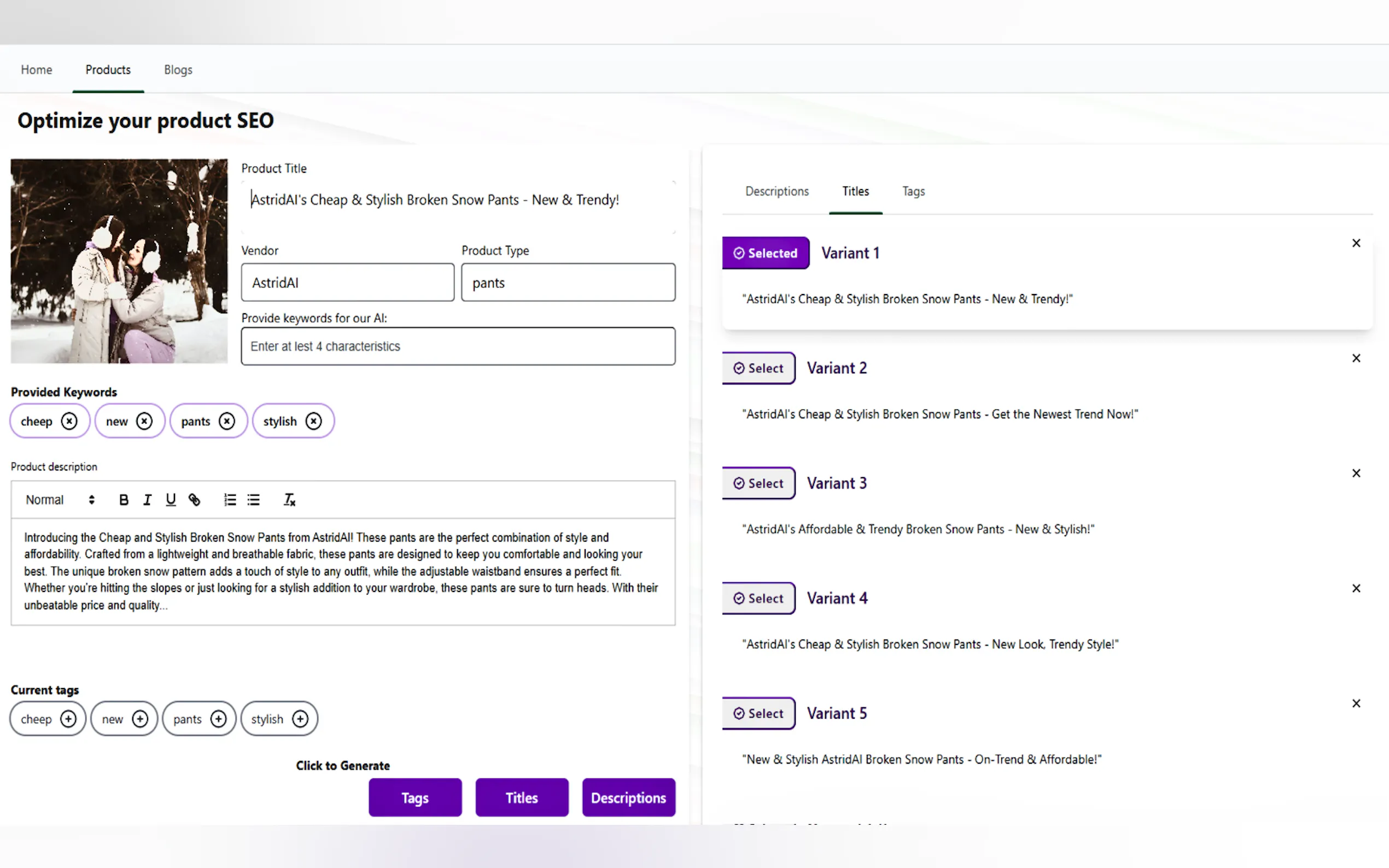
Task: Create a numbered list in editor
Action: click(230, 500)
